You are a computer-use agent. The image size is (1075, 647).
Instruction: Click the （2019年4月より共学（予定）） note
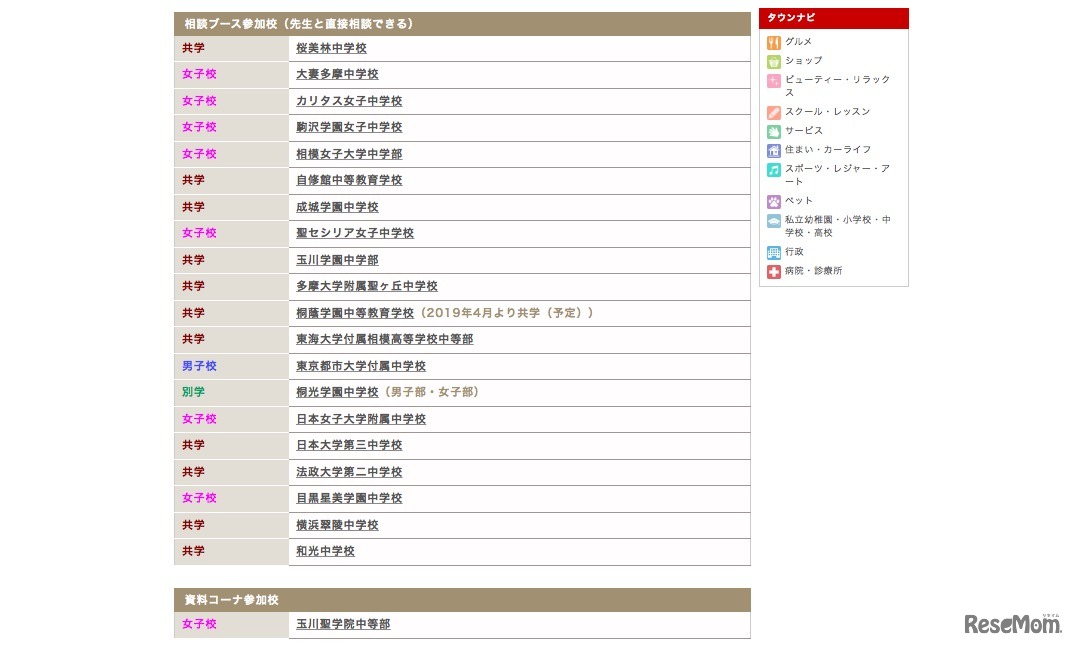506,313
